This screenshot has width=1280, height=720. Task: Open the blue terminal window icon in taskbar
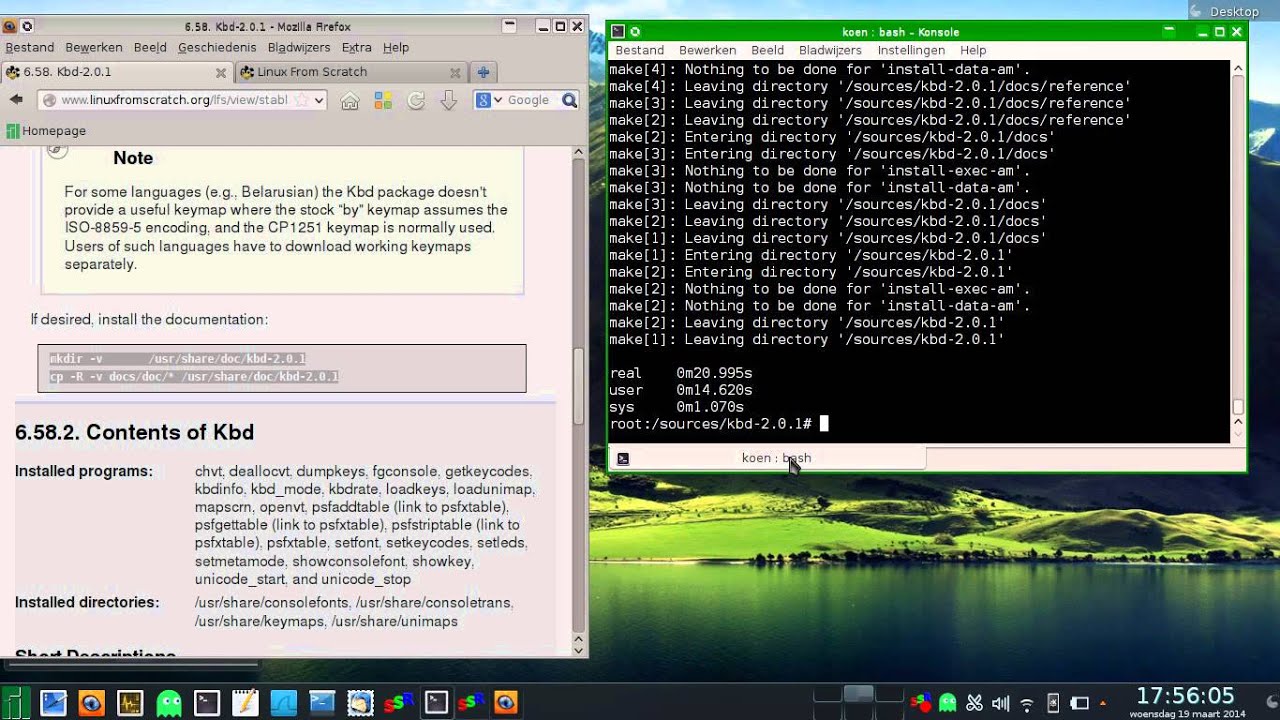pos(322,703)
